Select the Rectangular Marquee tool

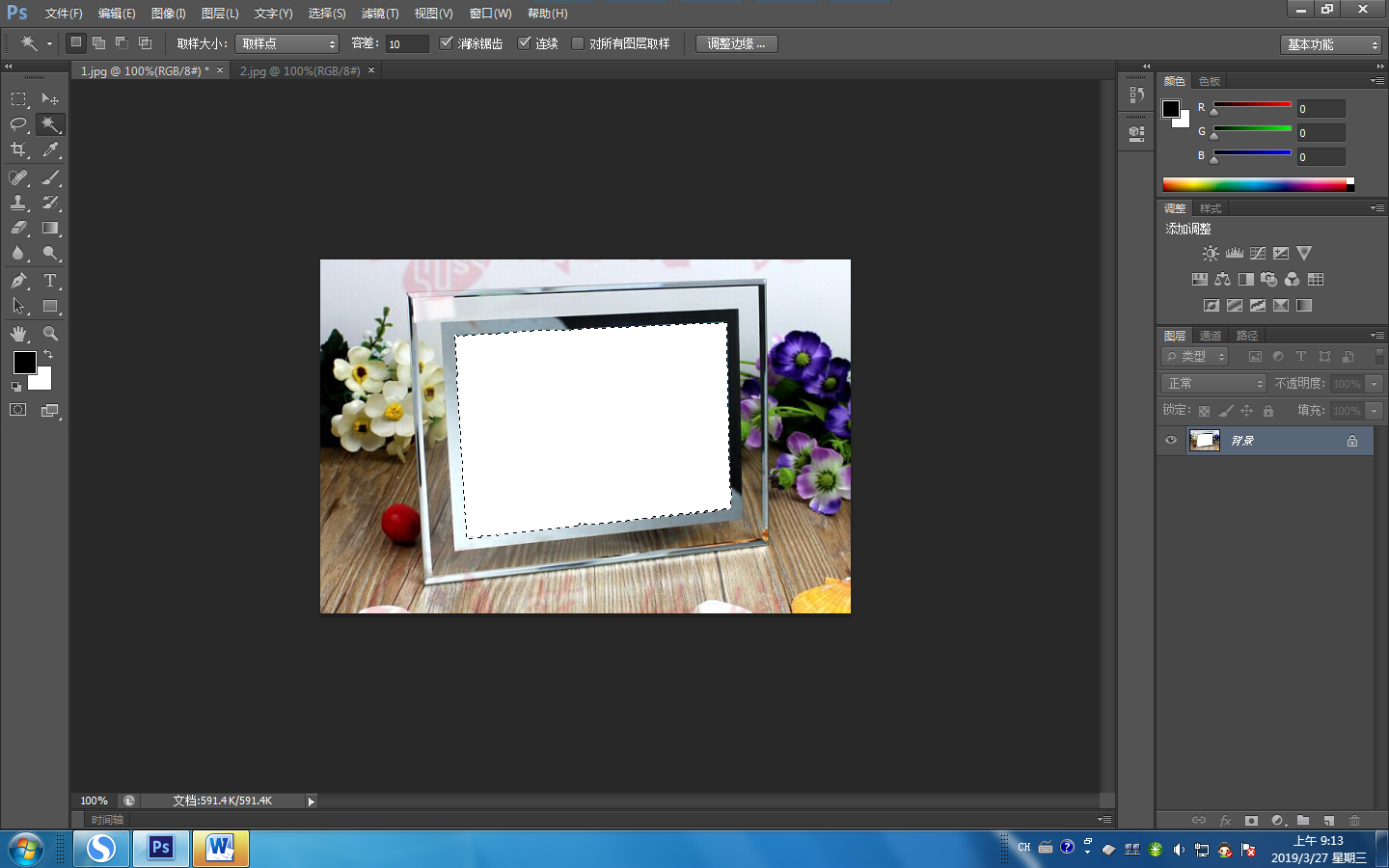pyautogui.click(x=18, y=98)
